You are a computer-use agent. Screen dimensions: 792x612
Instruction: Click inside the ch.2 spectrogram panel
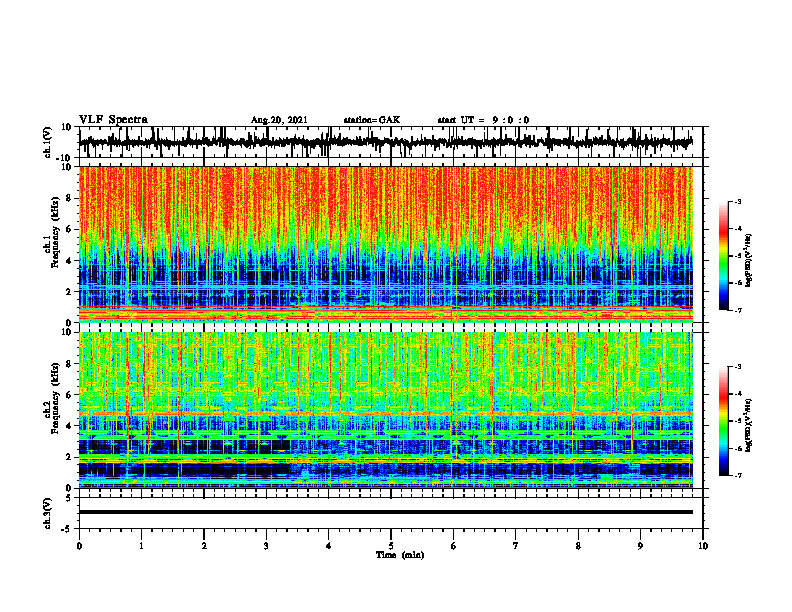point(385,410)
